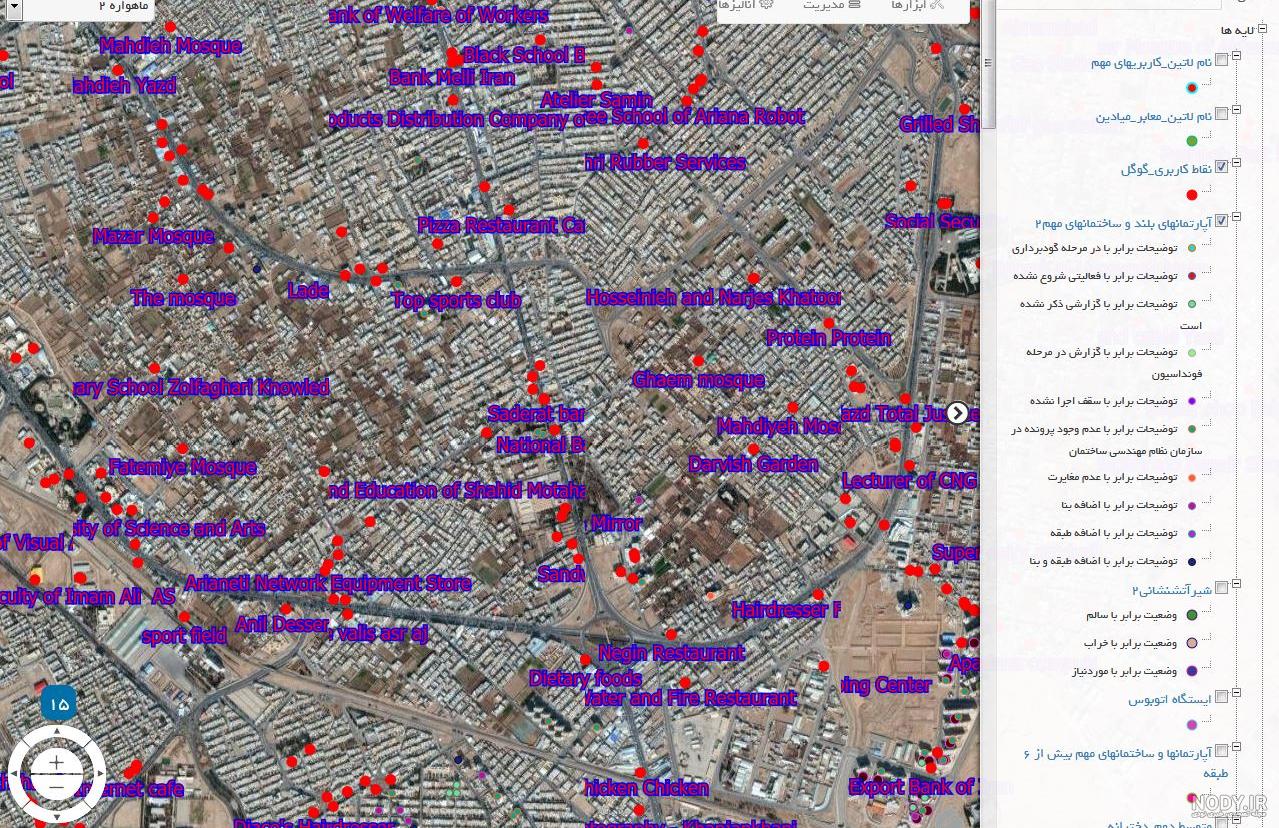1279x828 pixels.
Task: Open the ابزارها tools menu
Action: pyautogui.click(x=917, y=5)
